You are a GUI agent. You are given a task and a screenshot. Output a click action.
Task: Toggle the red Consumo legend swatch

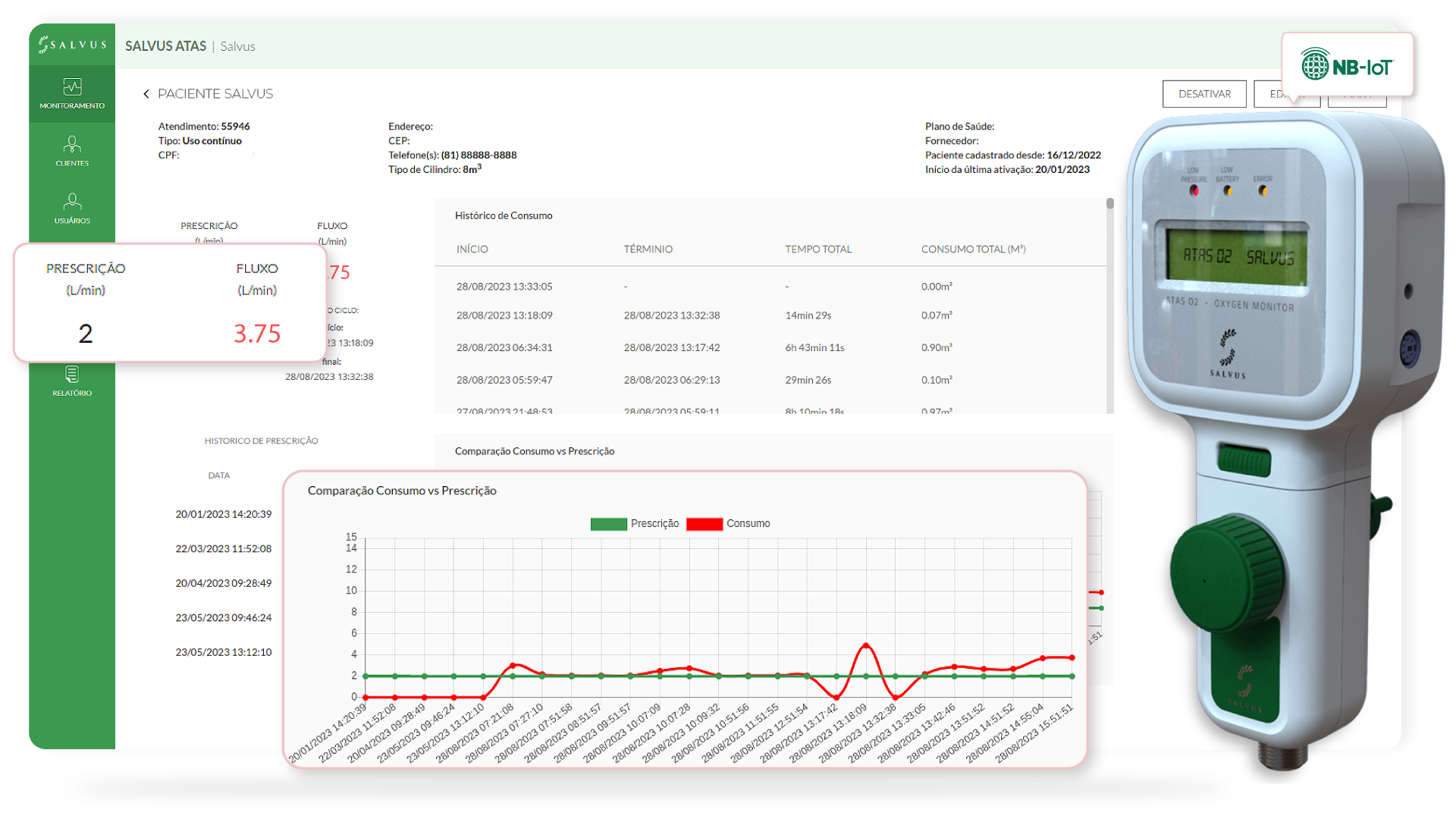point(704,524)
